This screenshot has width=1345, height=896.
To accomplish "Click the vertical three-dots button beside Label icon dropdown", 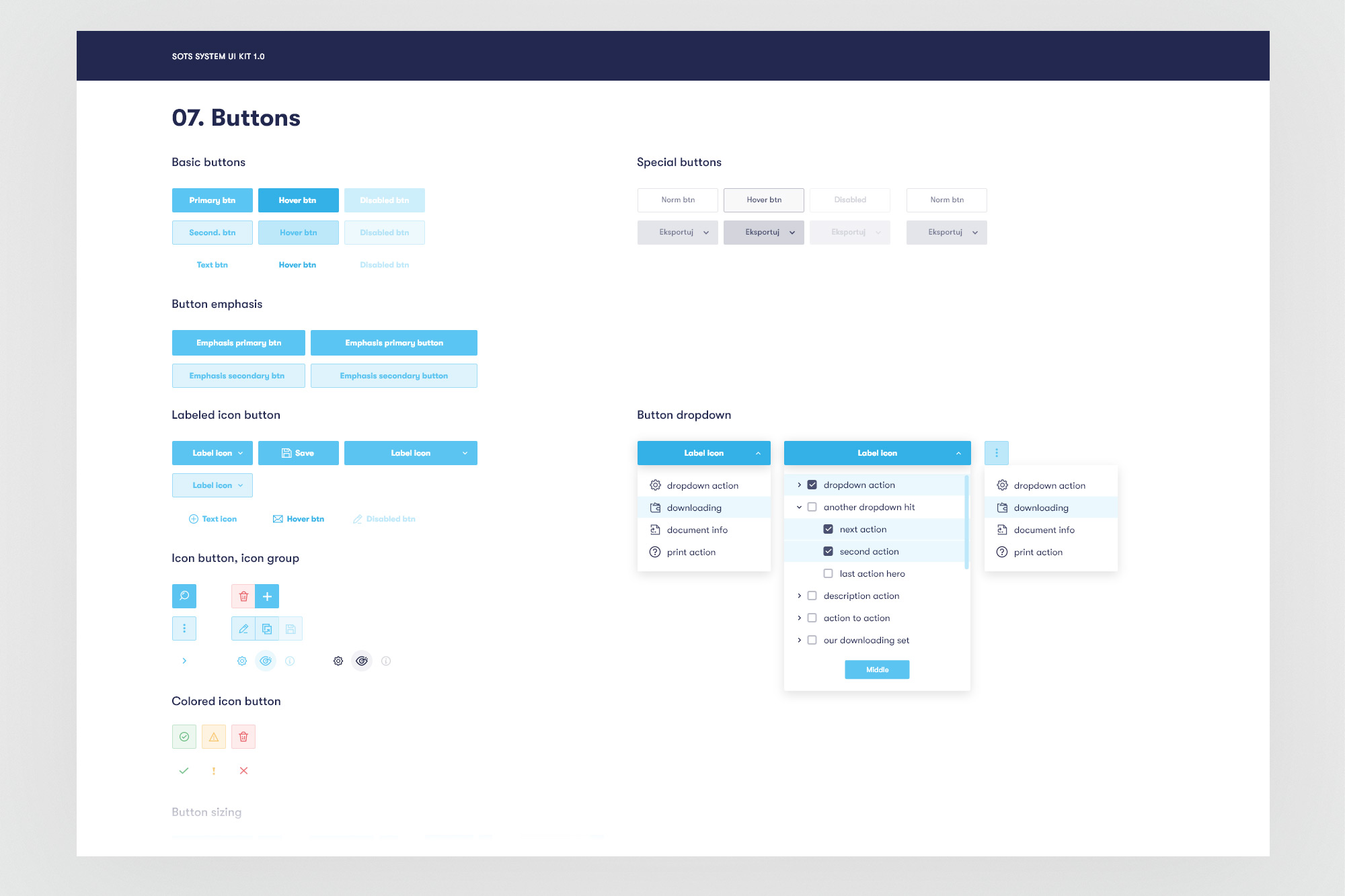I will coord(997,453).
